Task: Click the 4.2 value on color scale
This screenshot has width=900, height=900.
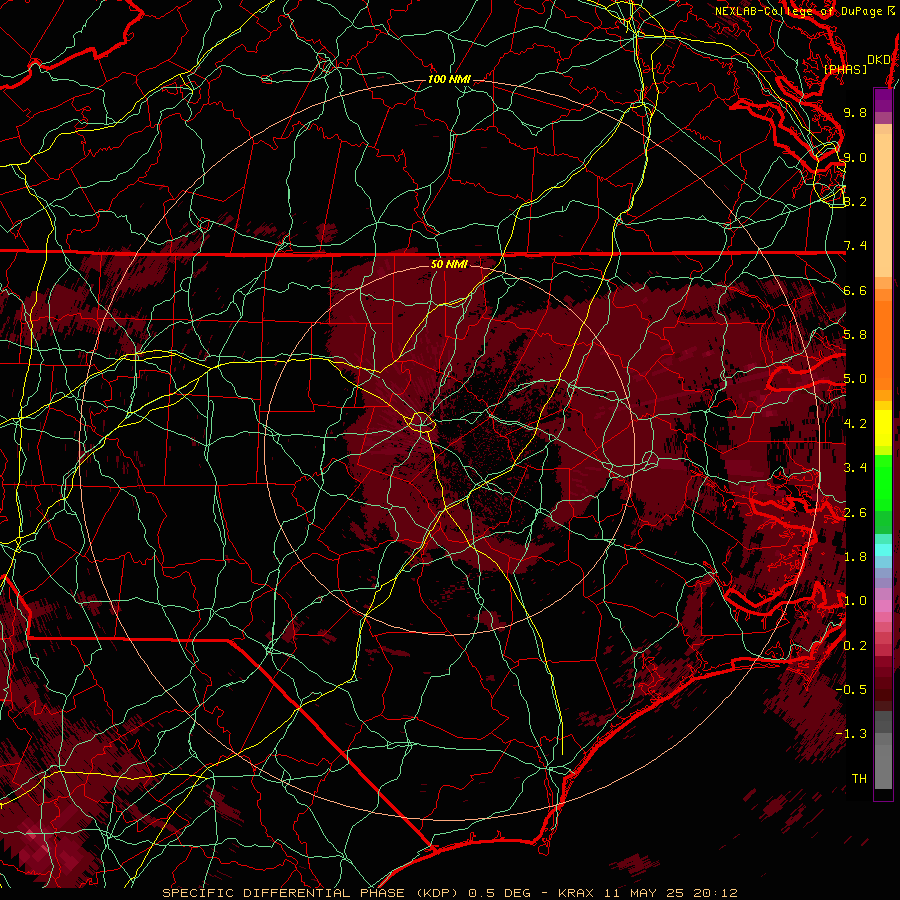Action: tap(855, 424)
